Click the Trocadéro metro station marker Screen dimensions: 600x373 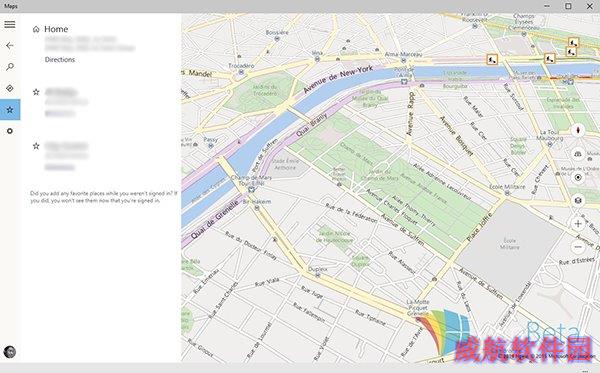pos(241,72)
